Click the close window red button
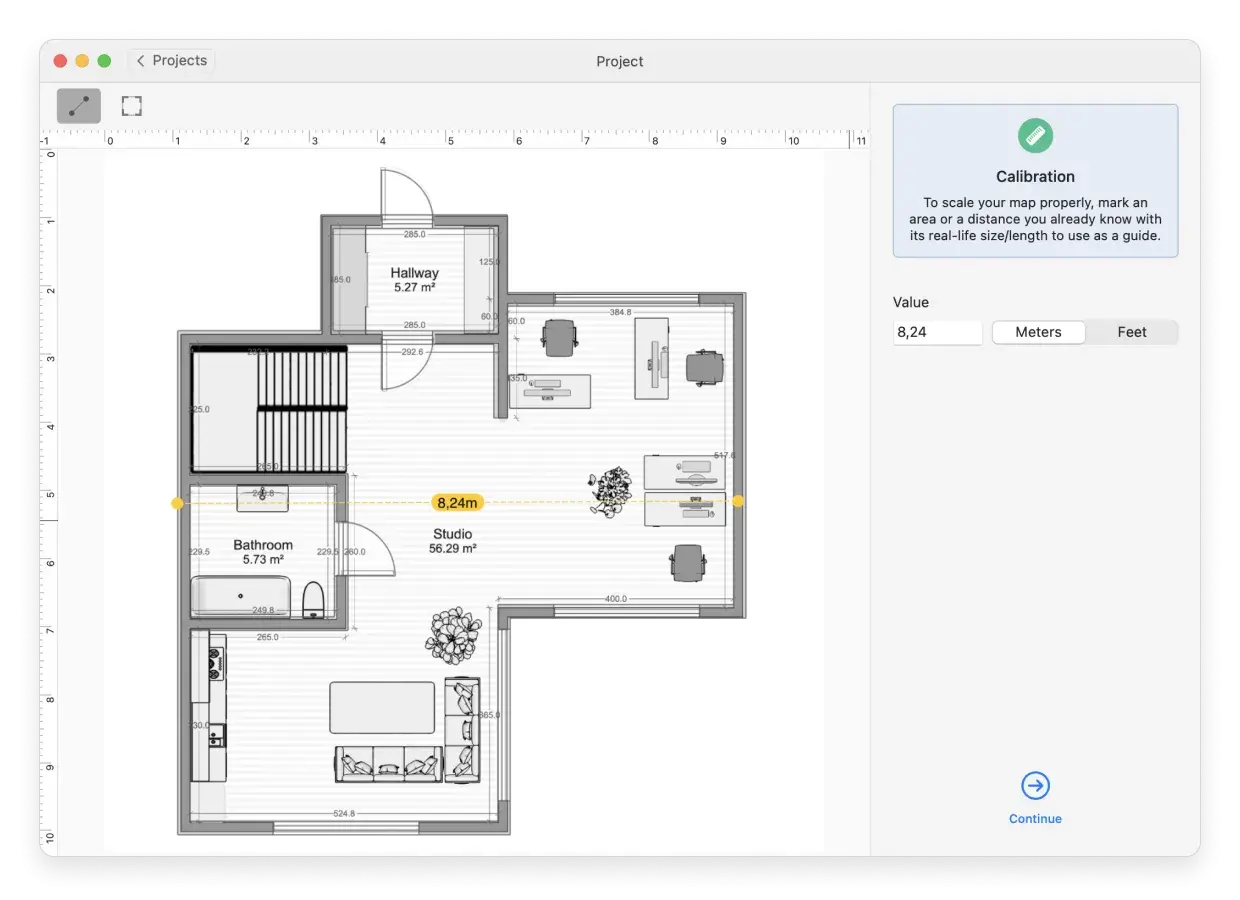This screenshot has width=1240, height=900. point(60,61)
